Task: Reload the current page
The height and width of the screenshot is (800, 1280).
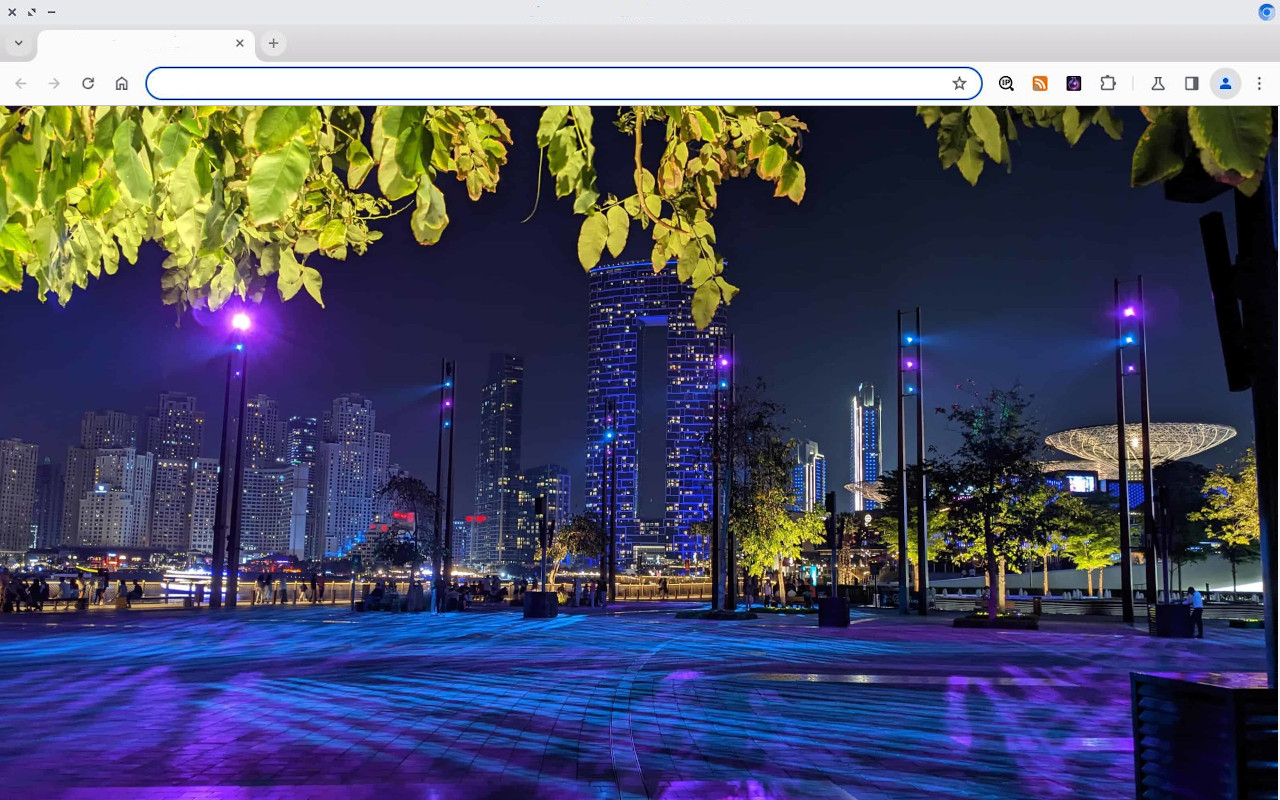Action: pyautogui.click(x=88, y=83)
